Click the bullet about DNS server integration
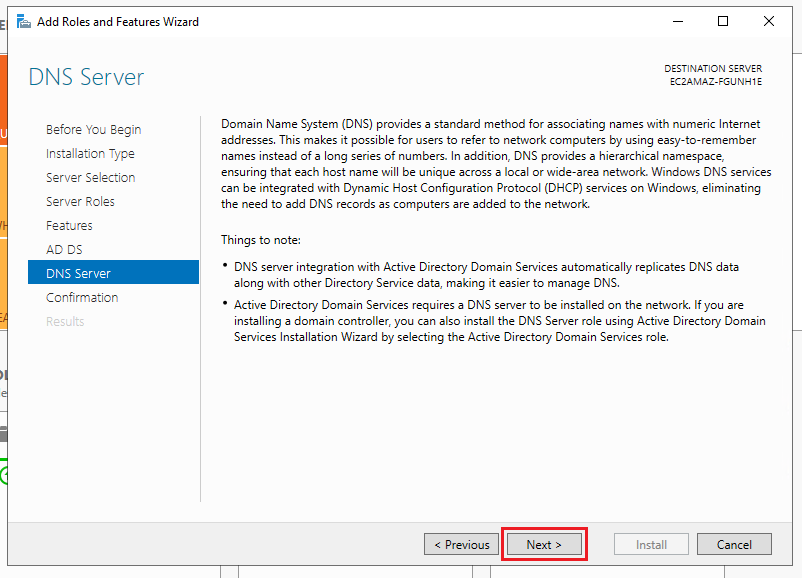Screen dimensions: 802x578 tap(486, 275)
